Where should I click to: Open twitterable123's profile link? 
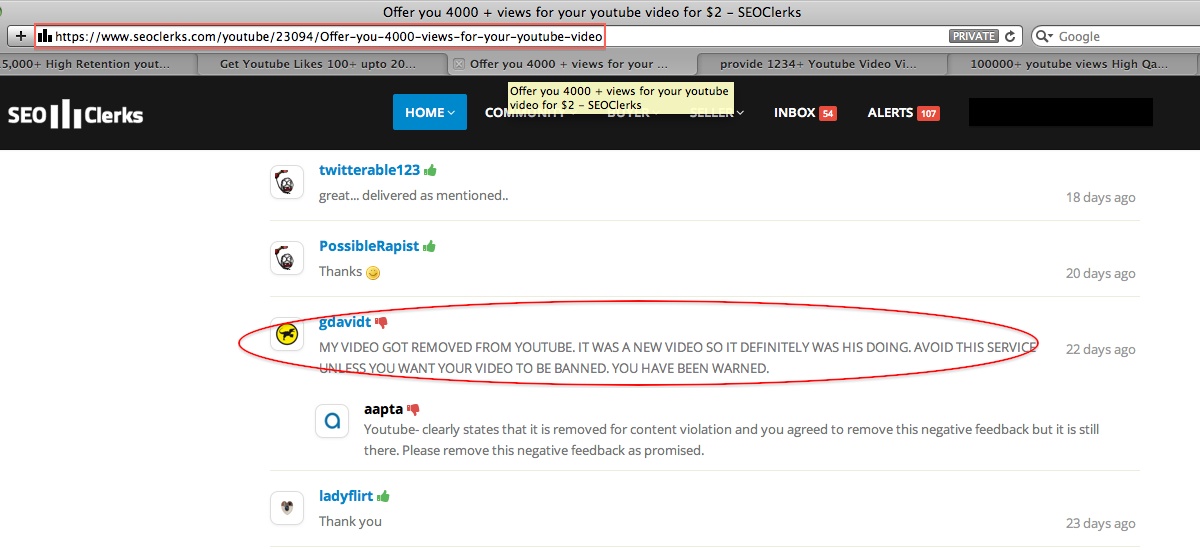[369, 170]
